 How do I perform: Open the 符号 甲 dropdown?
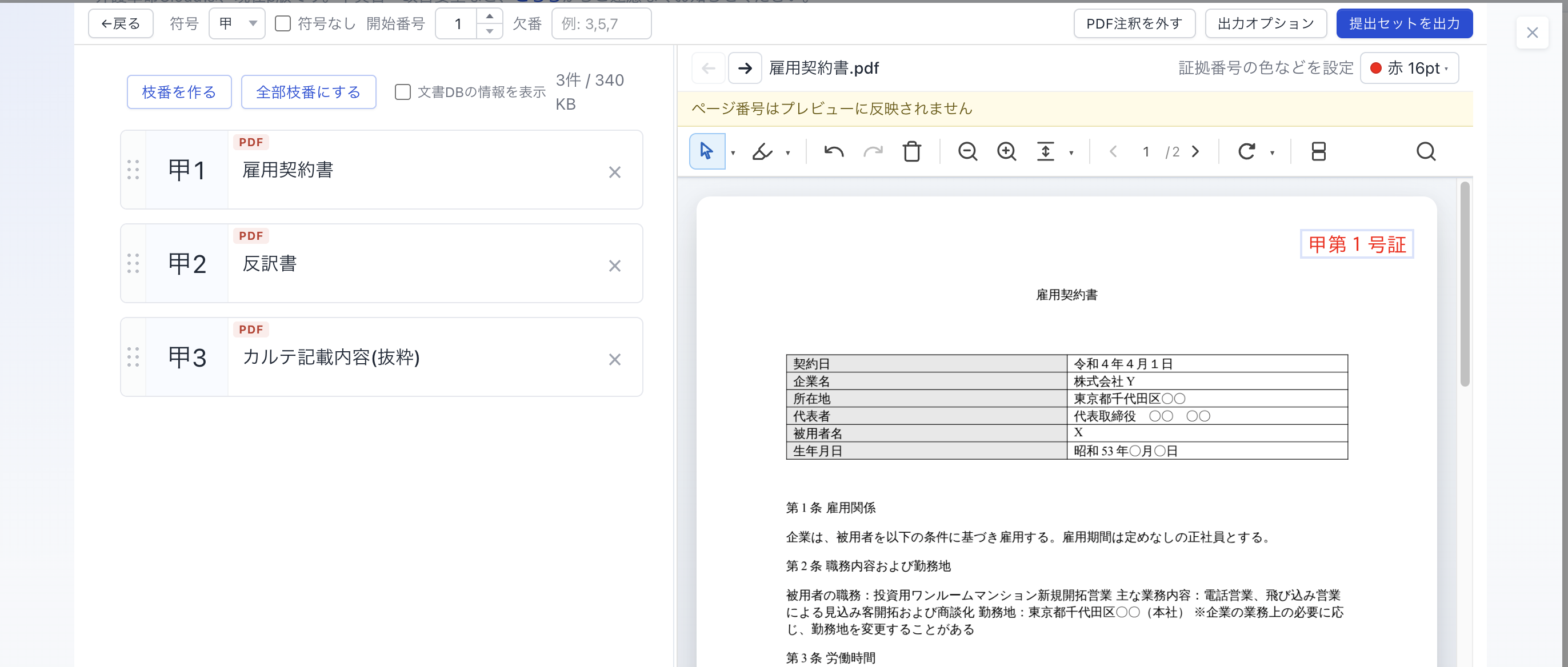237,24
